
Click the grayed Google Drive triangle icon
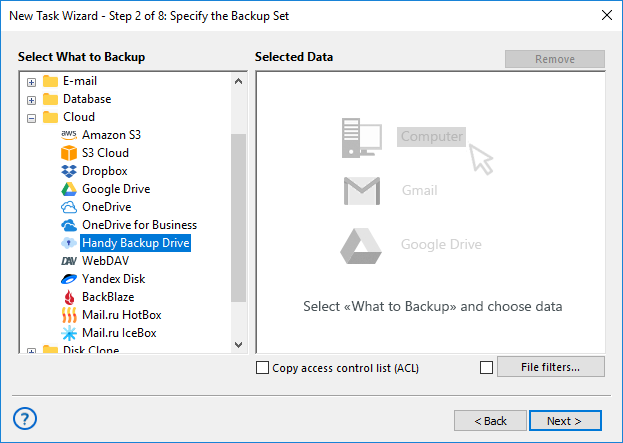tap(361, 246)
